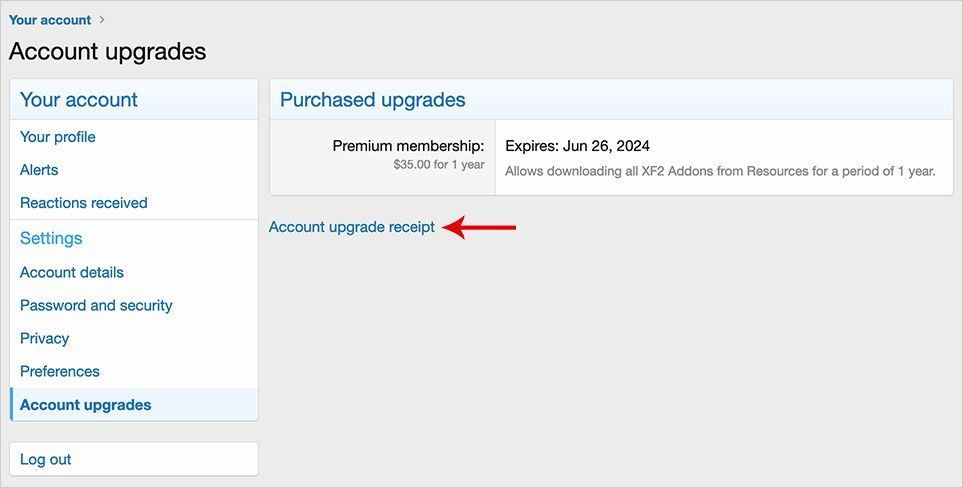963x488 pixels.
Task: Click the Settings section heading
Action: click(x=51, y=238)
